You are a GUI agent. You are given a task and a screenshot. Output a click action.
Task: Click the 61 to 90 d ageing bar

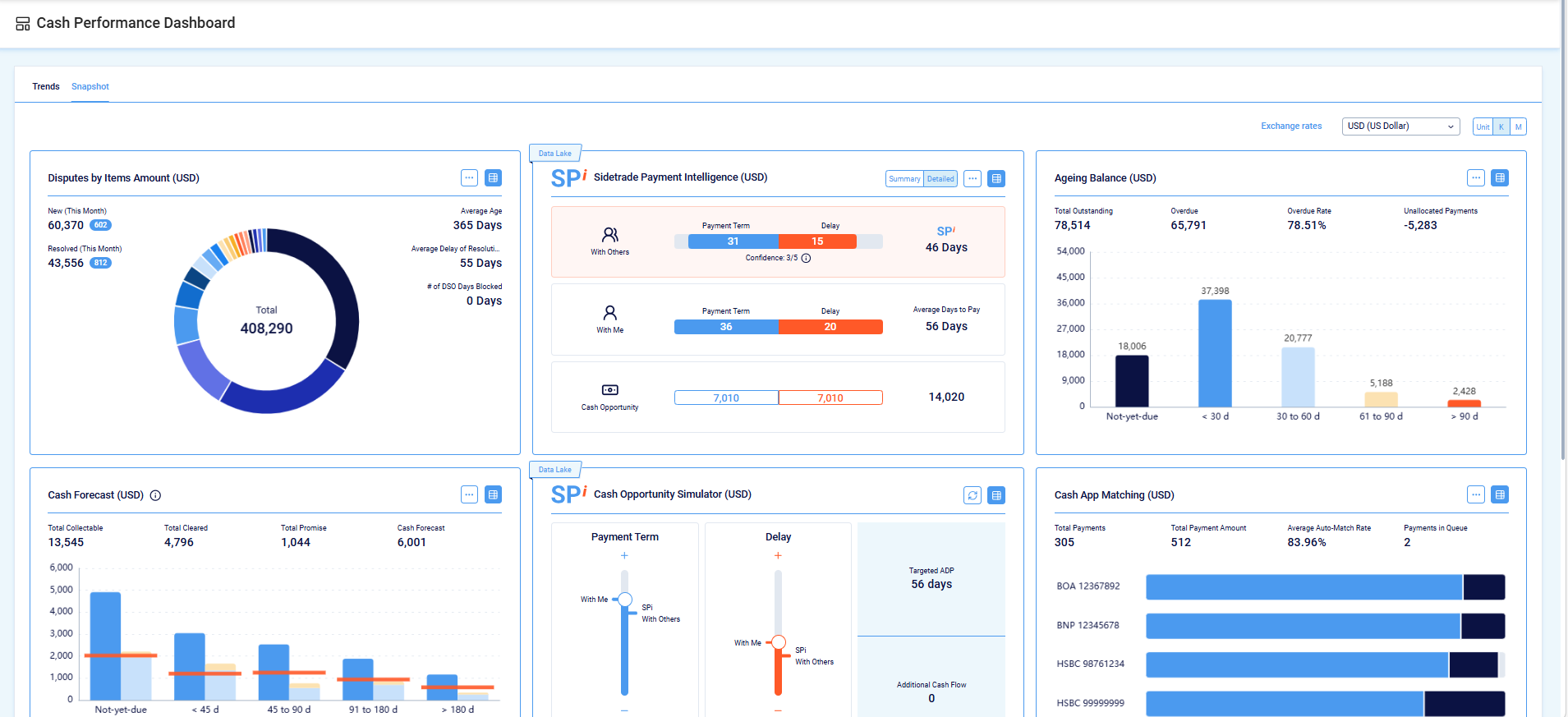pos(1381,400)
